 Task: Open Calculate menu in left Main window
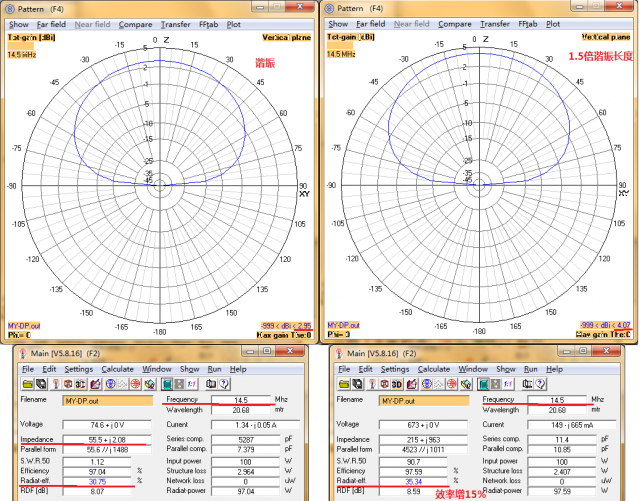[x=118, y=369]
